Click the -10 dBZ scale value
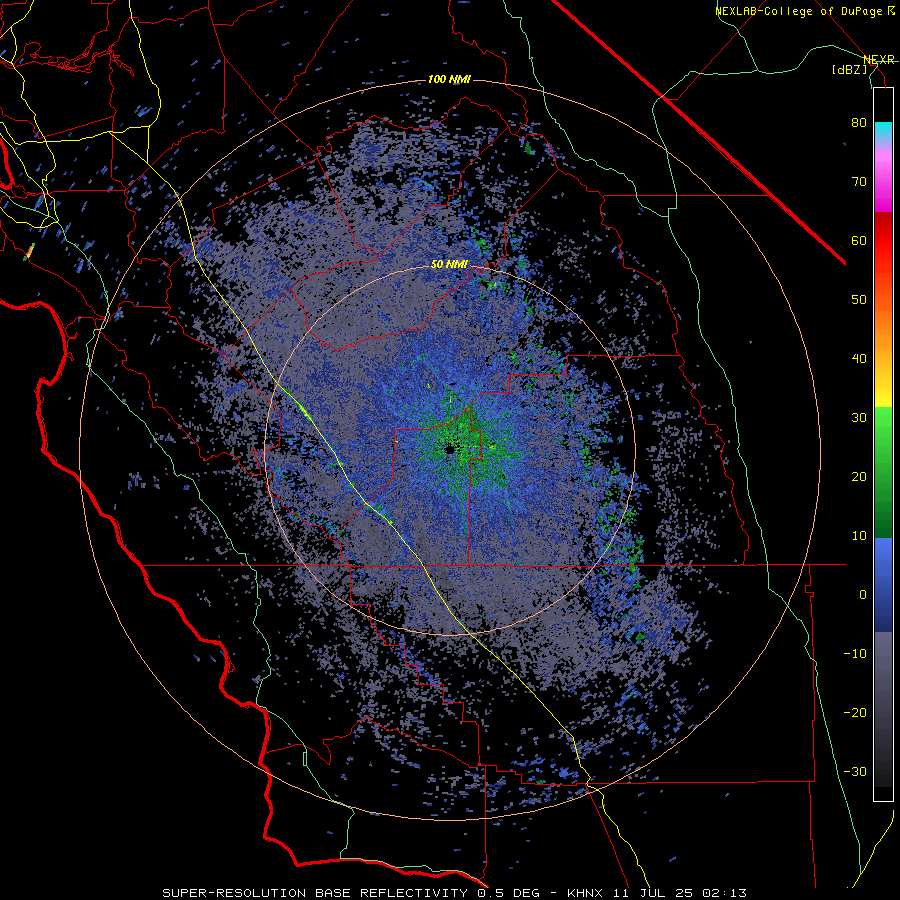Viewport: 900px width, 900px height. (x=855, y=654)
